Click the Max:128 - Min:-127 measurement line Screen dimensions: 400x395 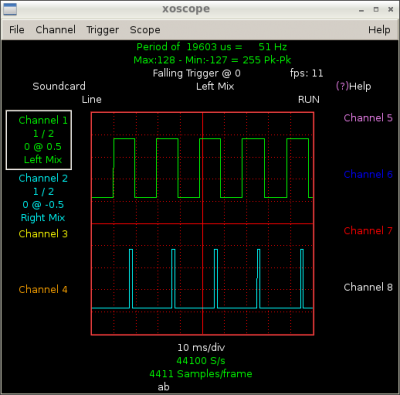(x=212, y=60)
